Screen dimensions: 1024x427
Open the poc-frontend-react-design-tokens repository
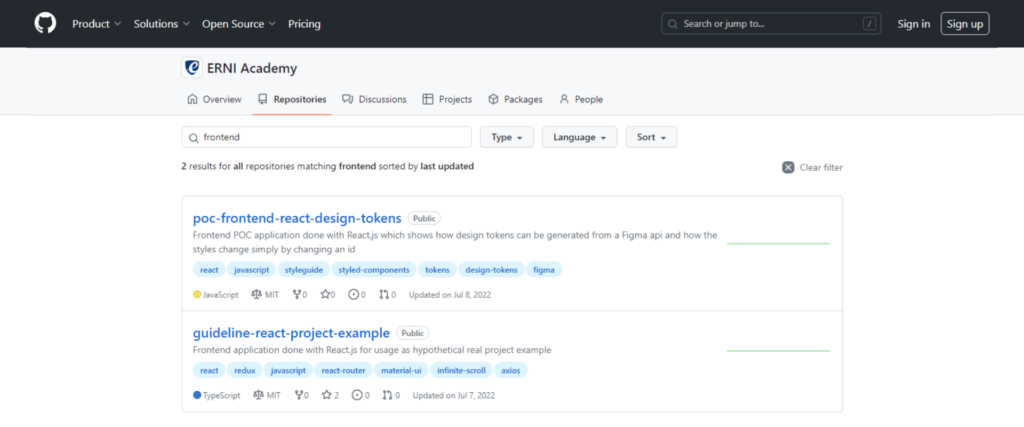pos(297,218)
